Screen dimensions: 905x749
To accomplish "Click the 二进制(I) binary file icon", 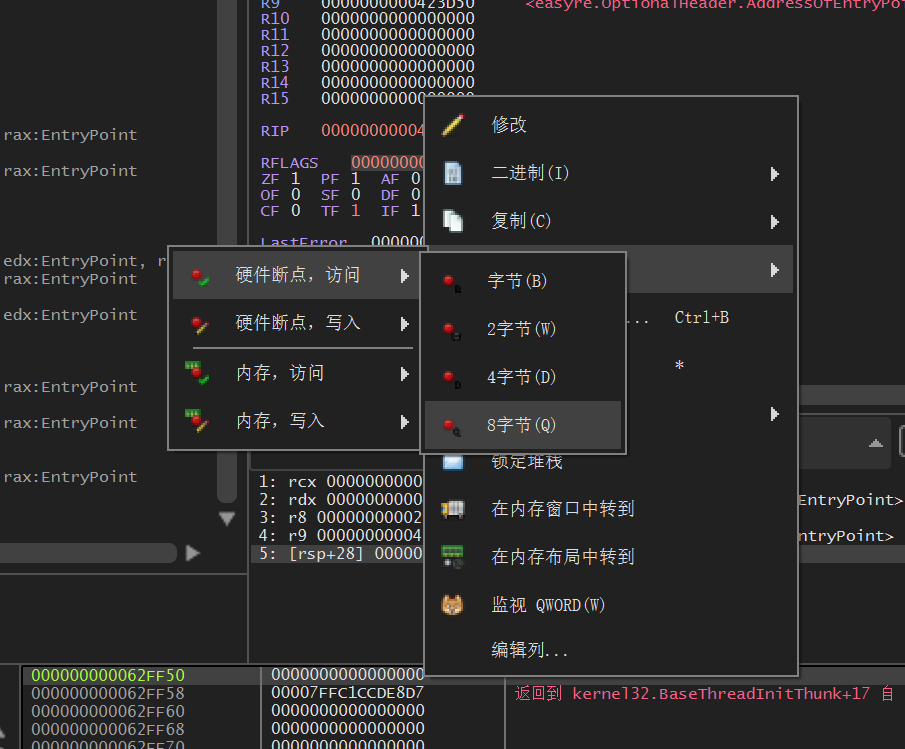I will pyautogui.click(x=453, y=173).
